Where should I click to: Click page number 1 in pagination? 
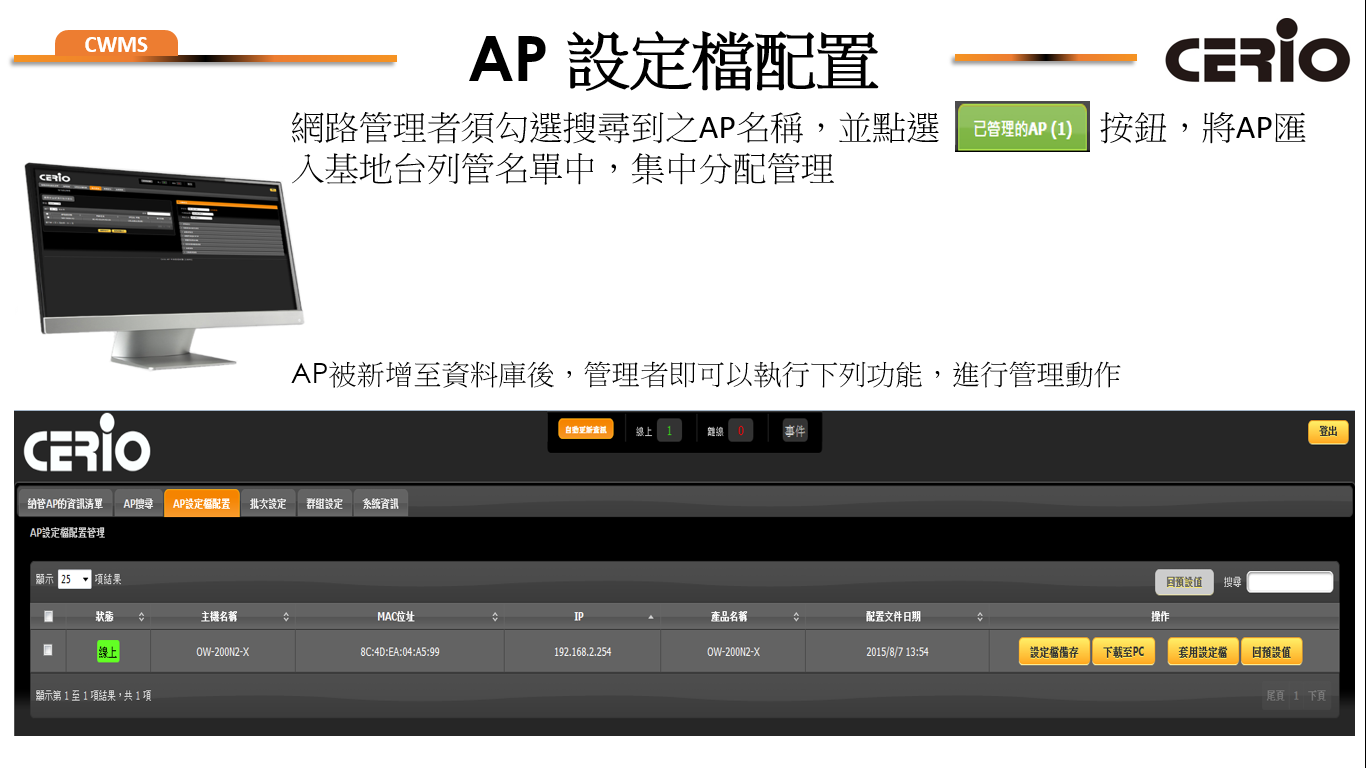click(x=1296, y=696)
